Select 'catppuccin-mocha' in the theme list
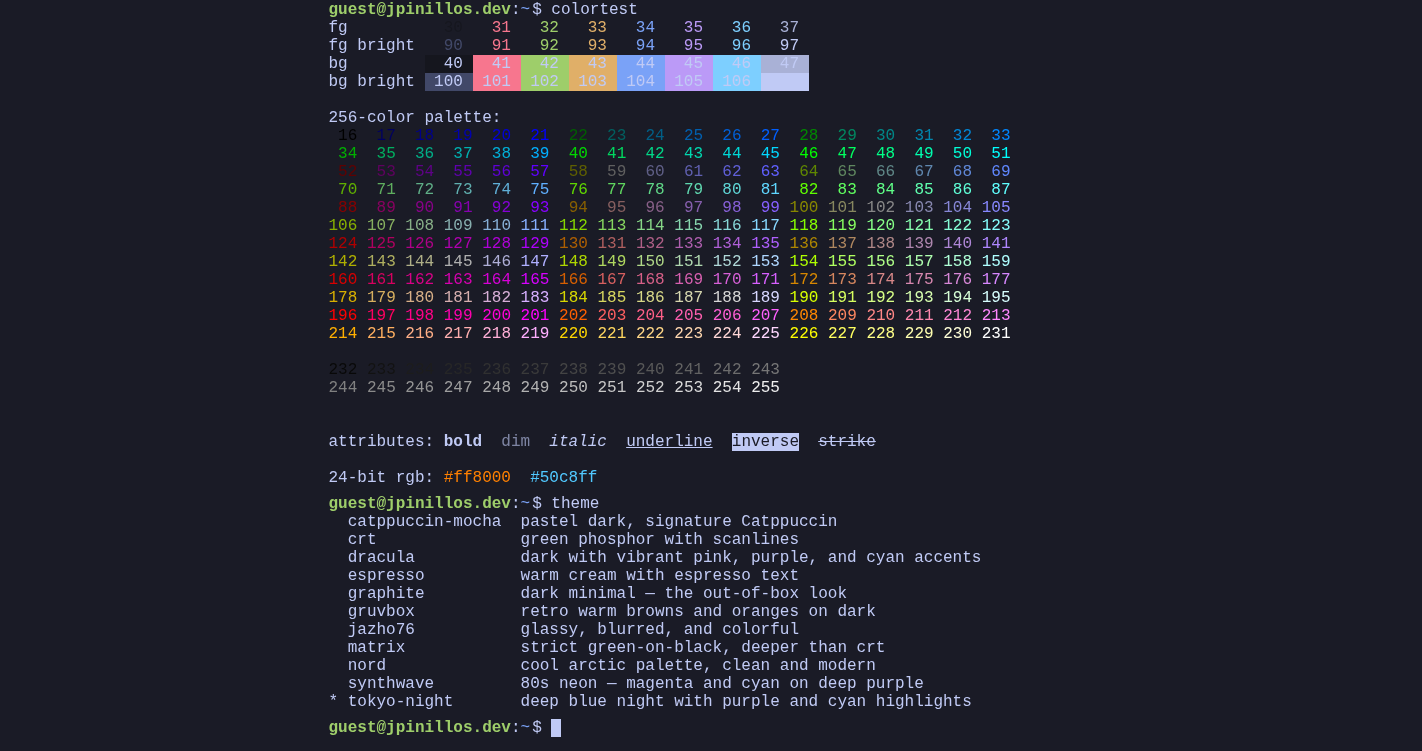Viewport: 1422px width, 751px height. click(x=425, y=522)
